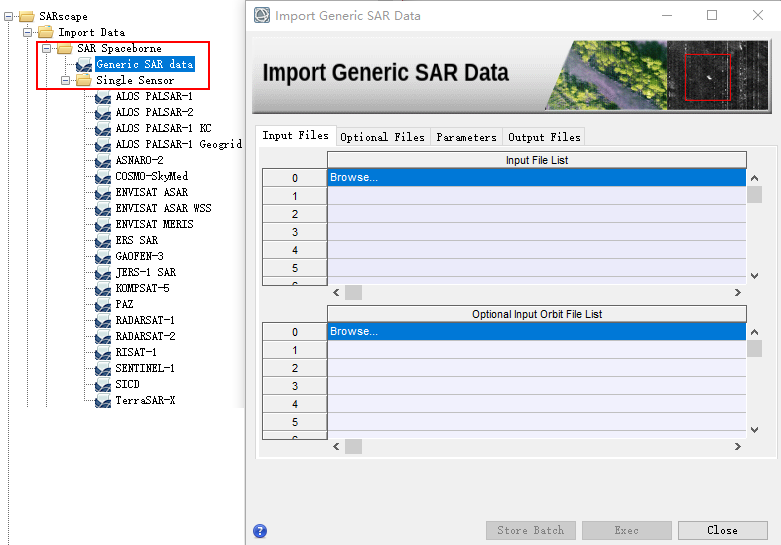
Task: Click the RISAT-1 tool icon
Action: (x=103, y=352)
